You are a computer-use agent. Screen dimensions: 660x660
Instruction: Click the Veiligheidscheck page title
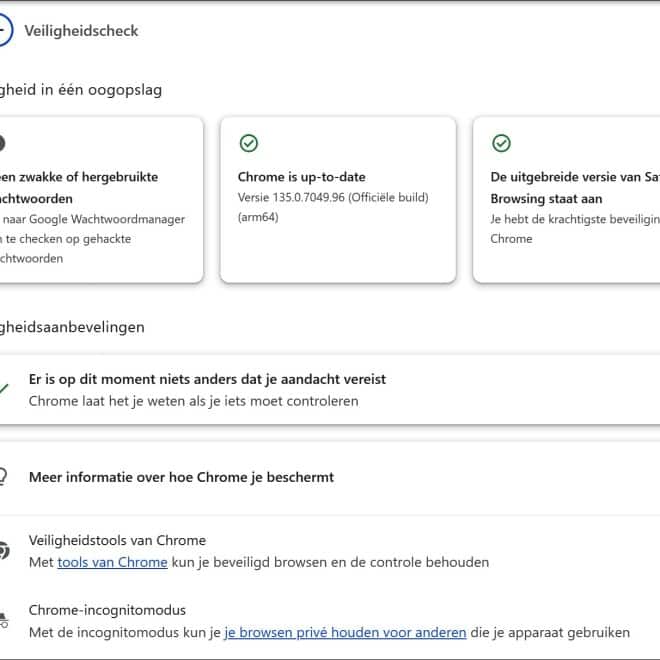(81, 31)
